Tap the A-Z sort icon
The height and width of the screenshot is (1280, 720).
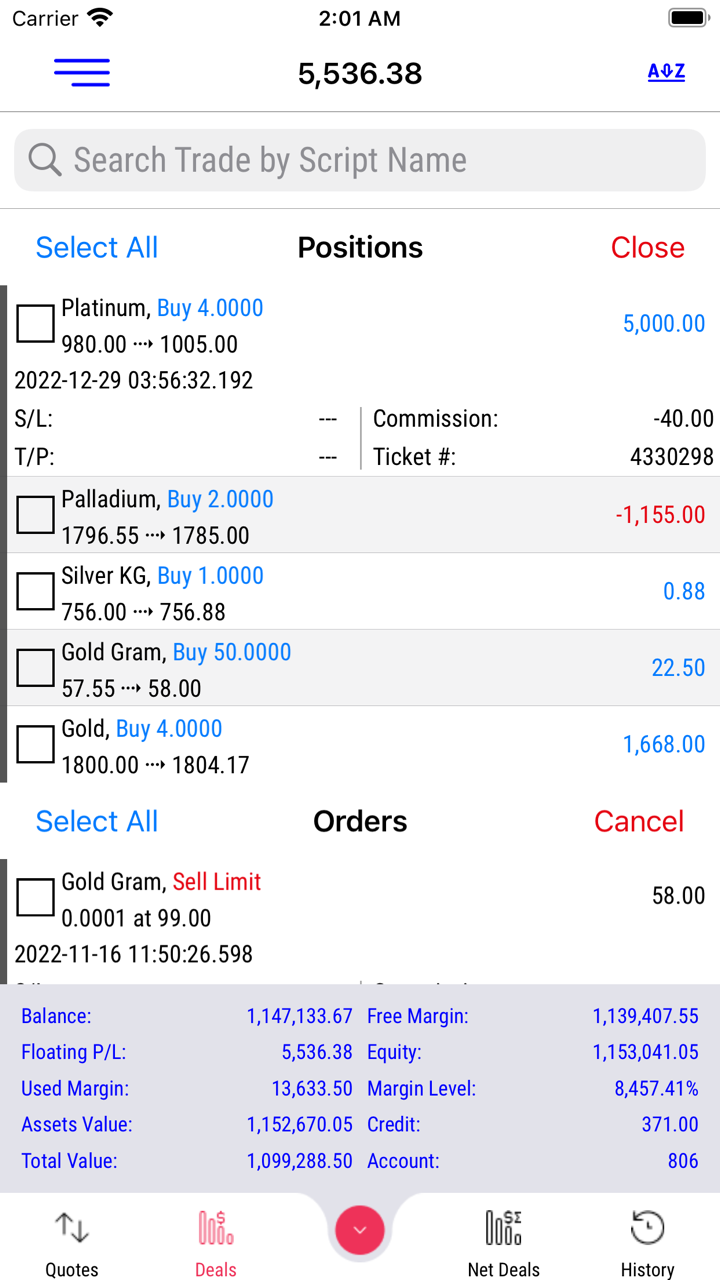[666, 72]
